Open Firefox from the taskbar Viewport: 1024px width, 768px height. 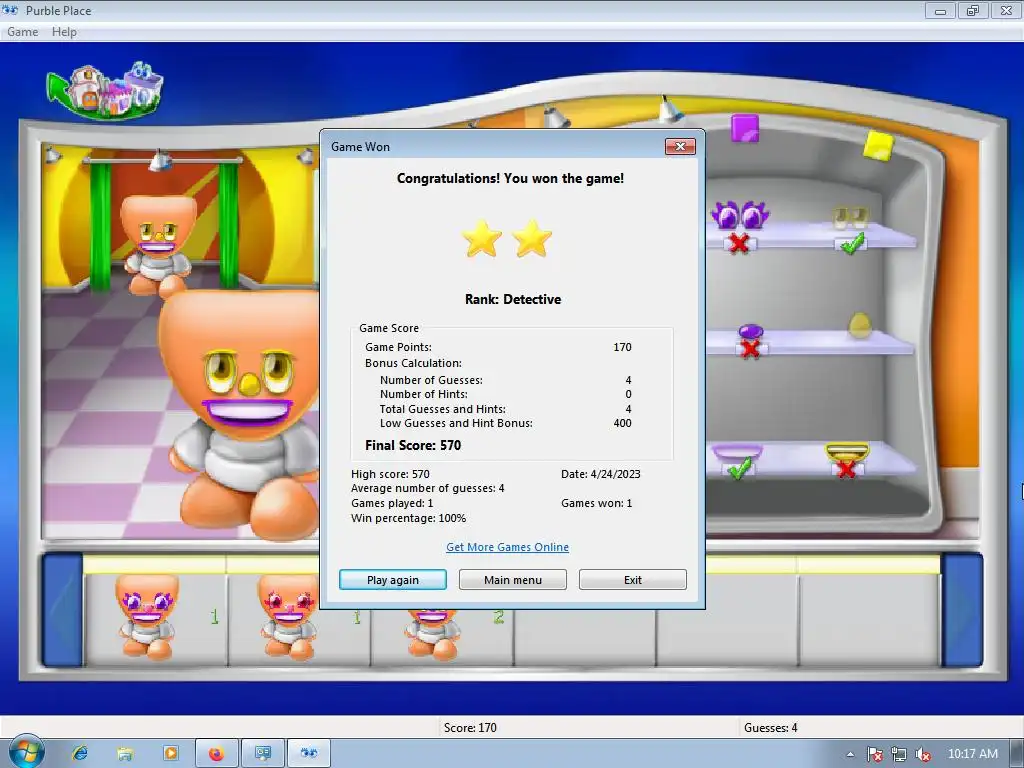pos(217,753)
